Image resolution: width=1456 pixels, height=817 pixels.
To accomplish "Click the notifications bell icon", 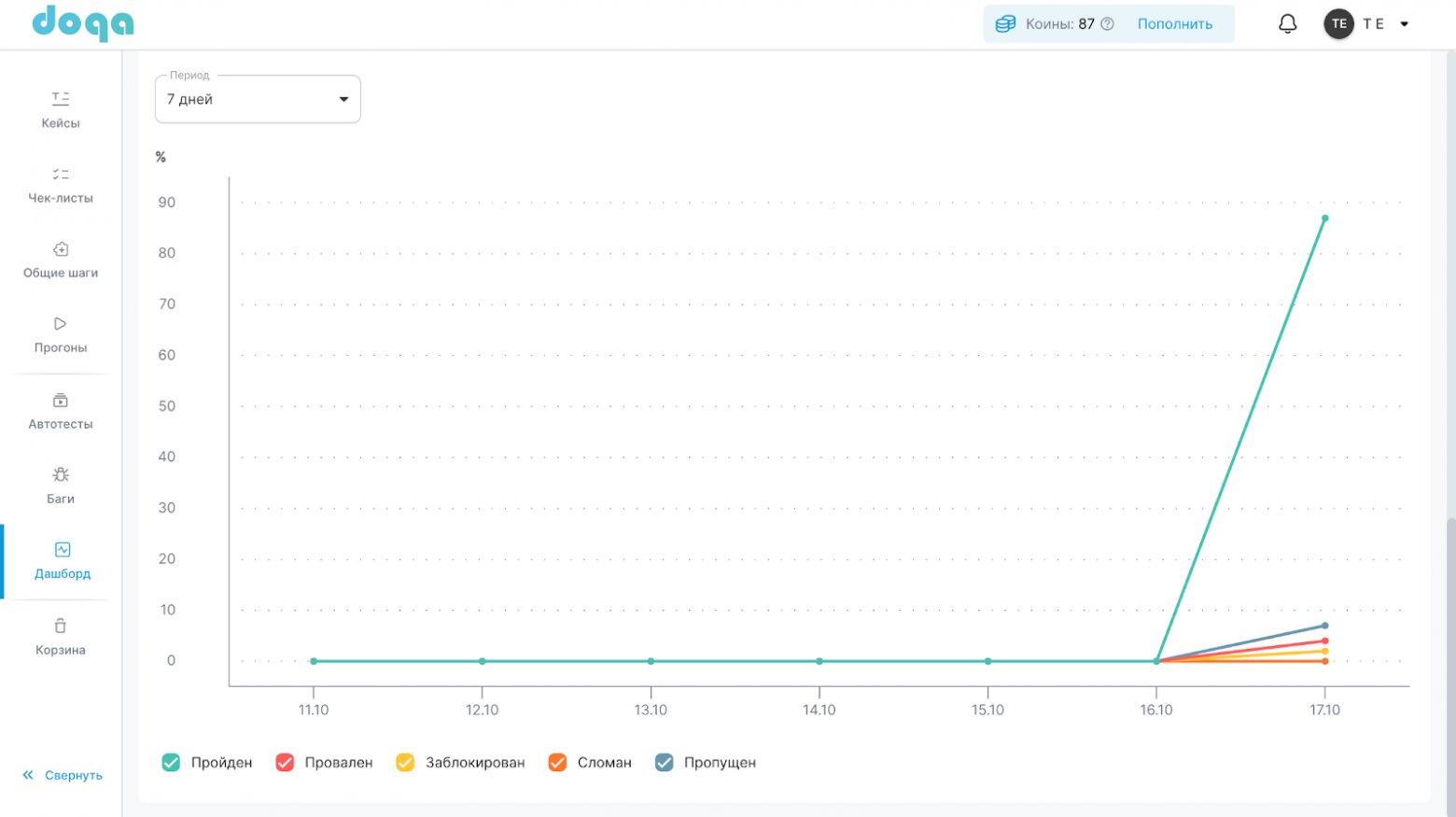I will [1287, 24].
